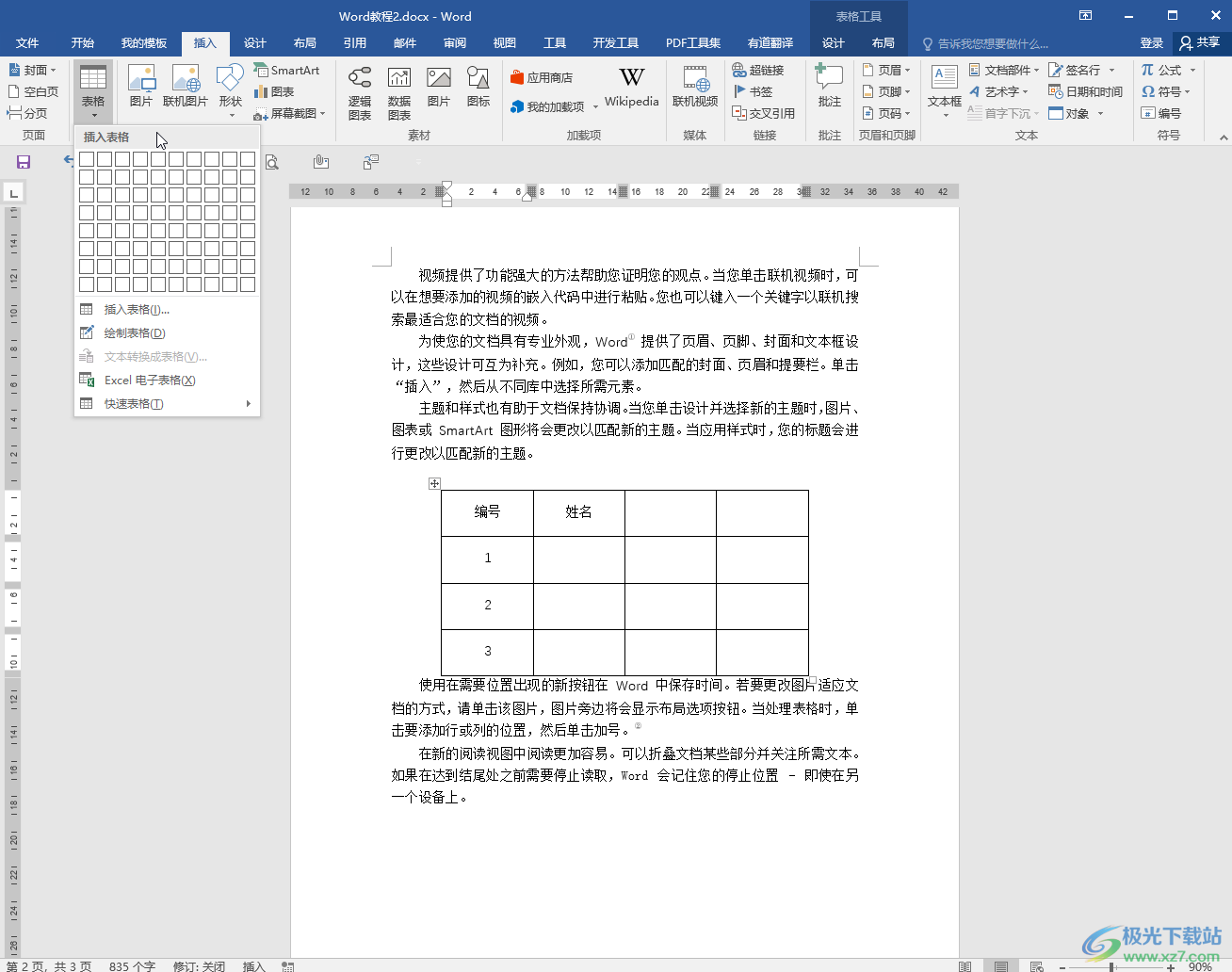The image size is (1232, 972).
Task: Insert a 交叉引用 cross-reference
Action: click(x=764, y=114)
